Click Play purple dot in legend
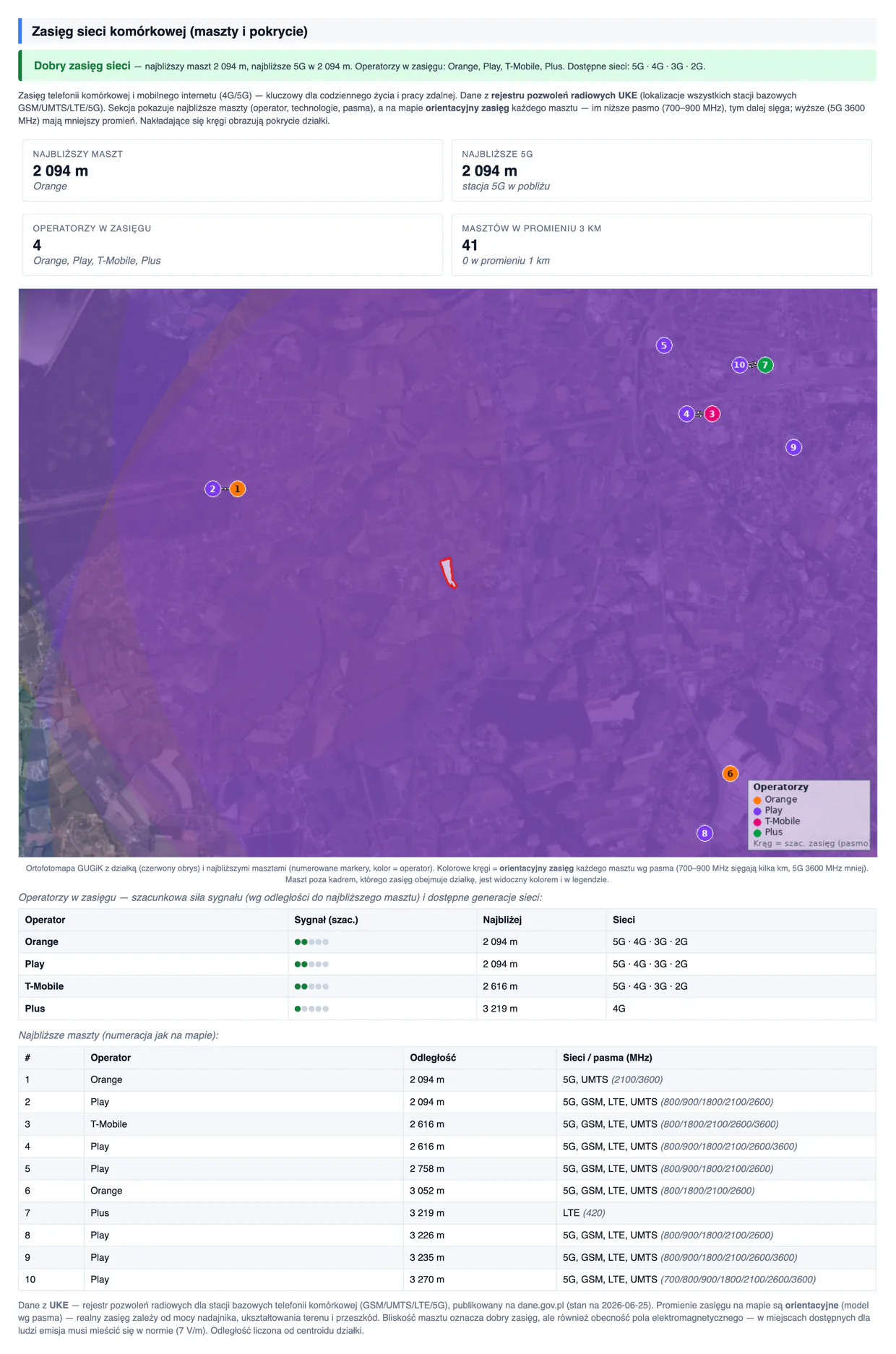 pyautogui.click(x=757, y=811)
